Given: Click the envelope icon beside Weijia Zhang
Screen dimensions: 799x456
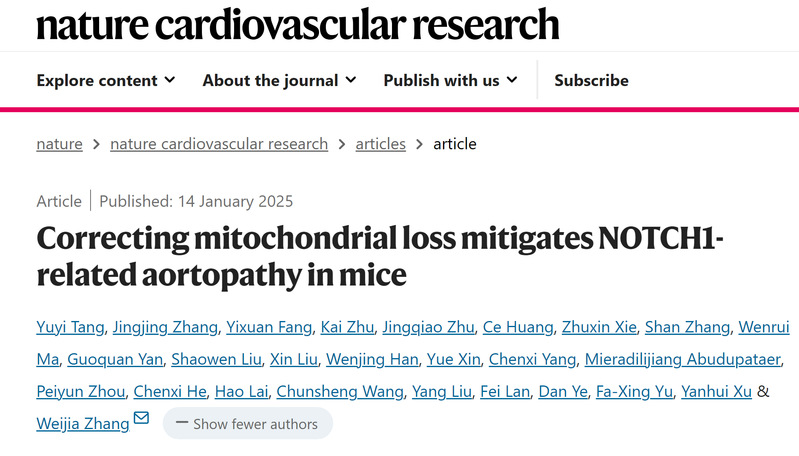Looking at the screenshot, I should pyautogui.click(x=141, y=418).
